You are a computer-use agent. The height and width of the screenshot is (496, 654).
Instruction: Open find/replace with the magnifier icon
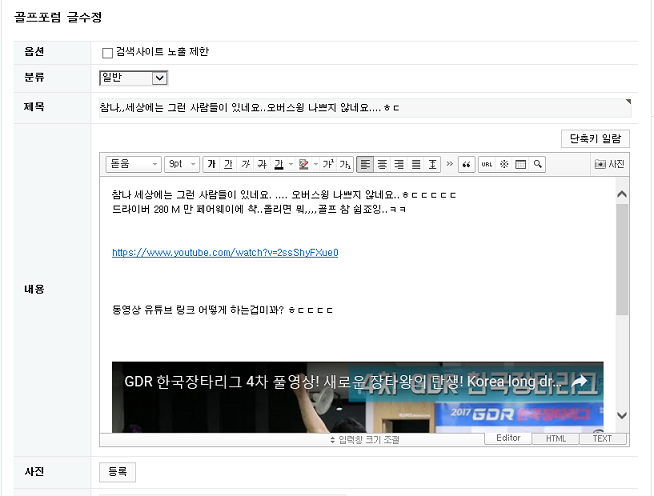(x=537, y=164)
